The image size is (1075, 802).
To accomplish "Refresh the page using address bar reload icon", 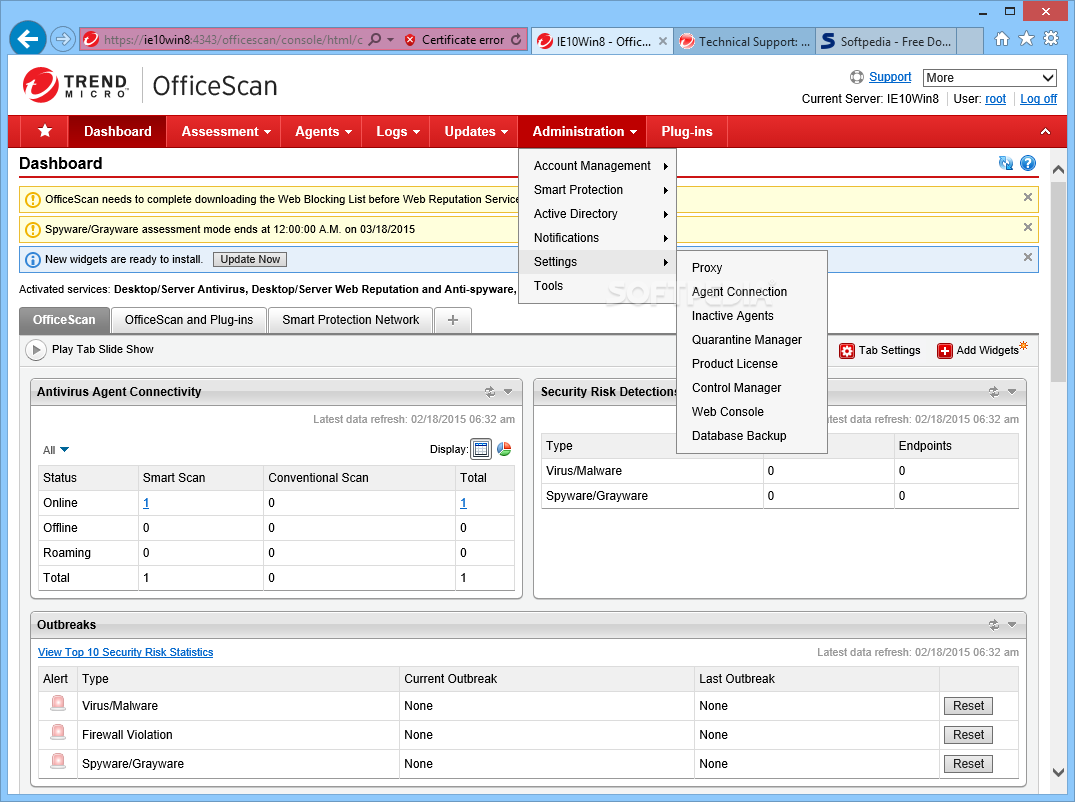I will point(516,40).
